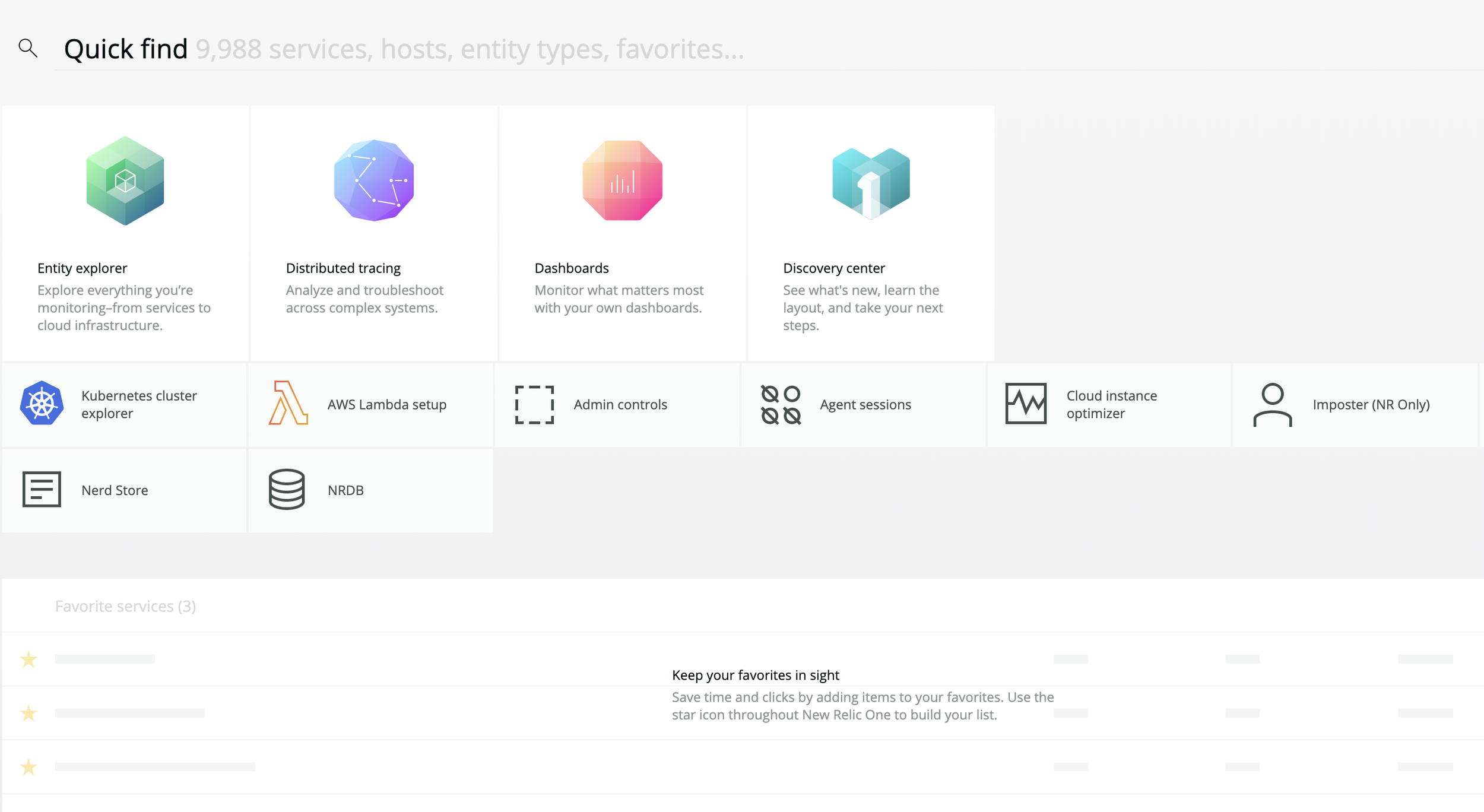Click 'Keep your favorites in sight' heading

756,675
